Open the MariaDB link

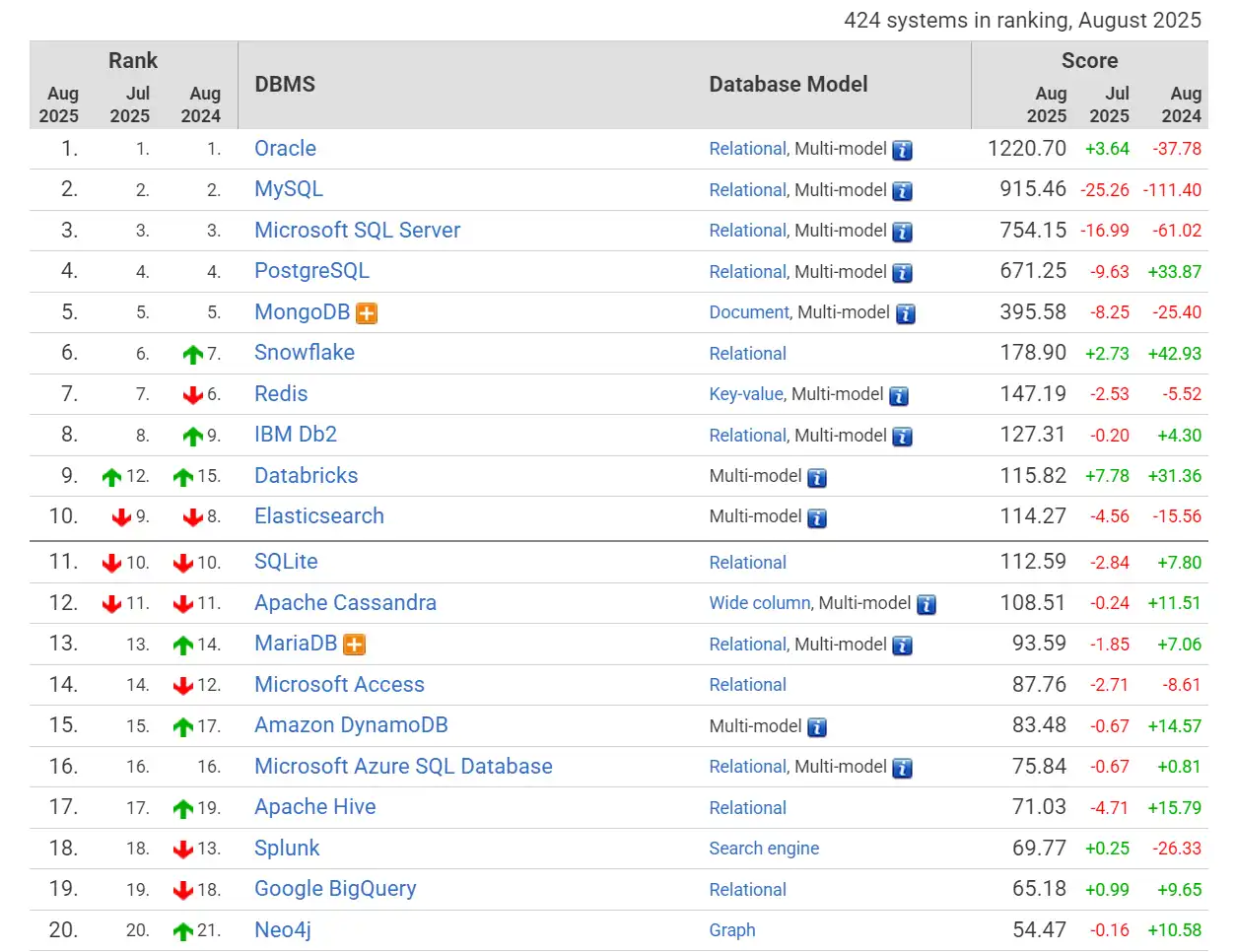[296, 644]
